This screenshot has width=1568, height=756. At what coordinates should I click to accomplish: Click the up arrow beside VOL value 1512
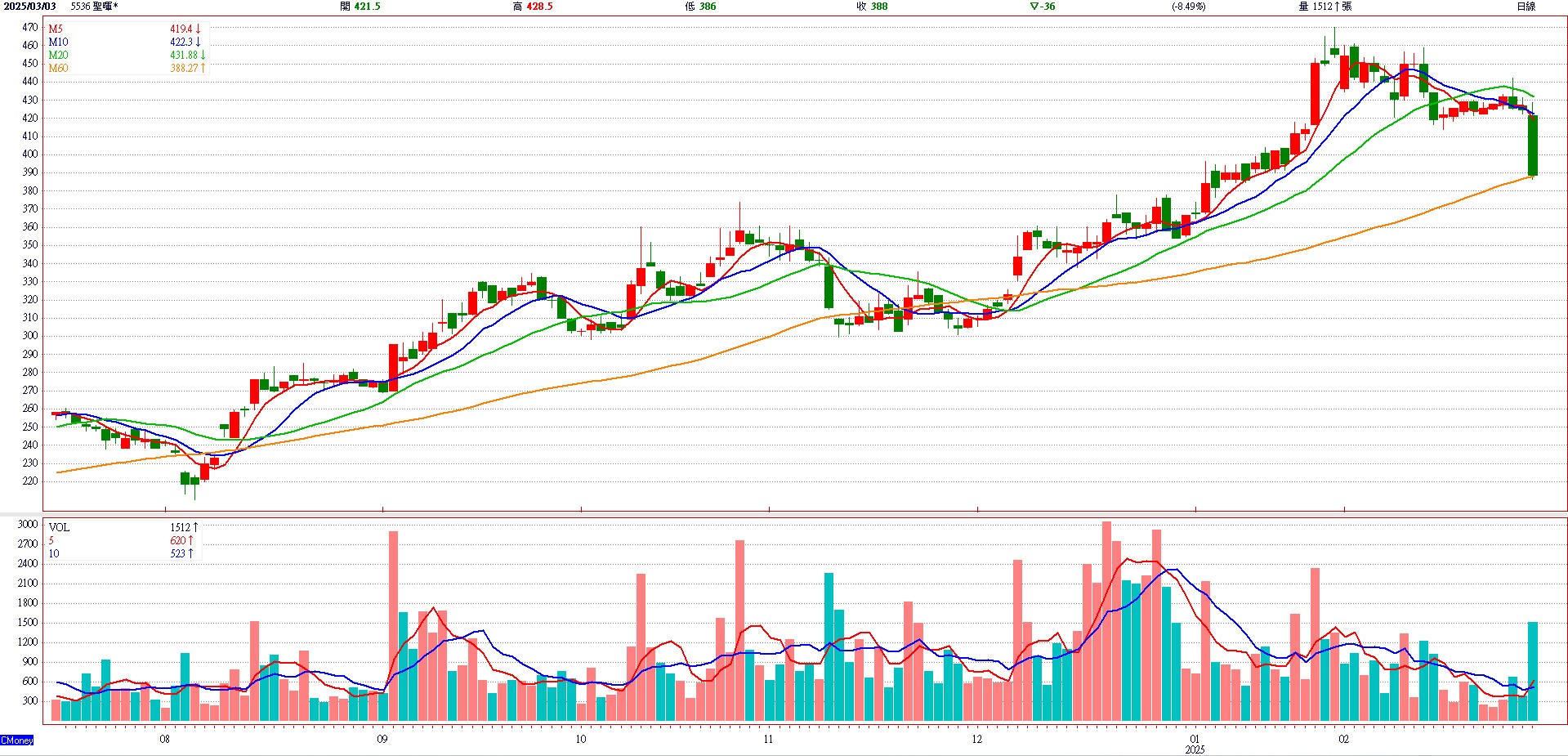(195, 527)
